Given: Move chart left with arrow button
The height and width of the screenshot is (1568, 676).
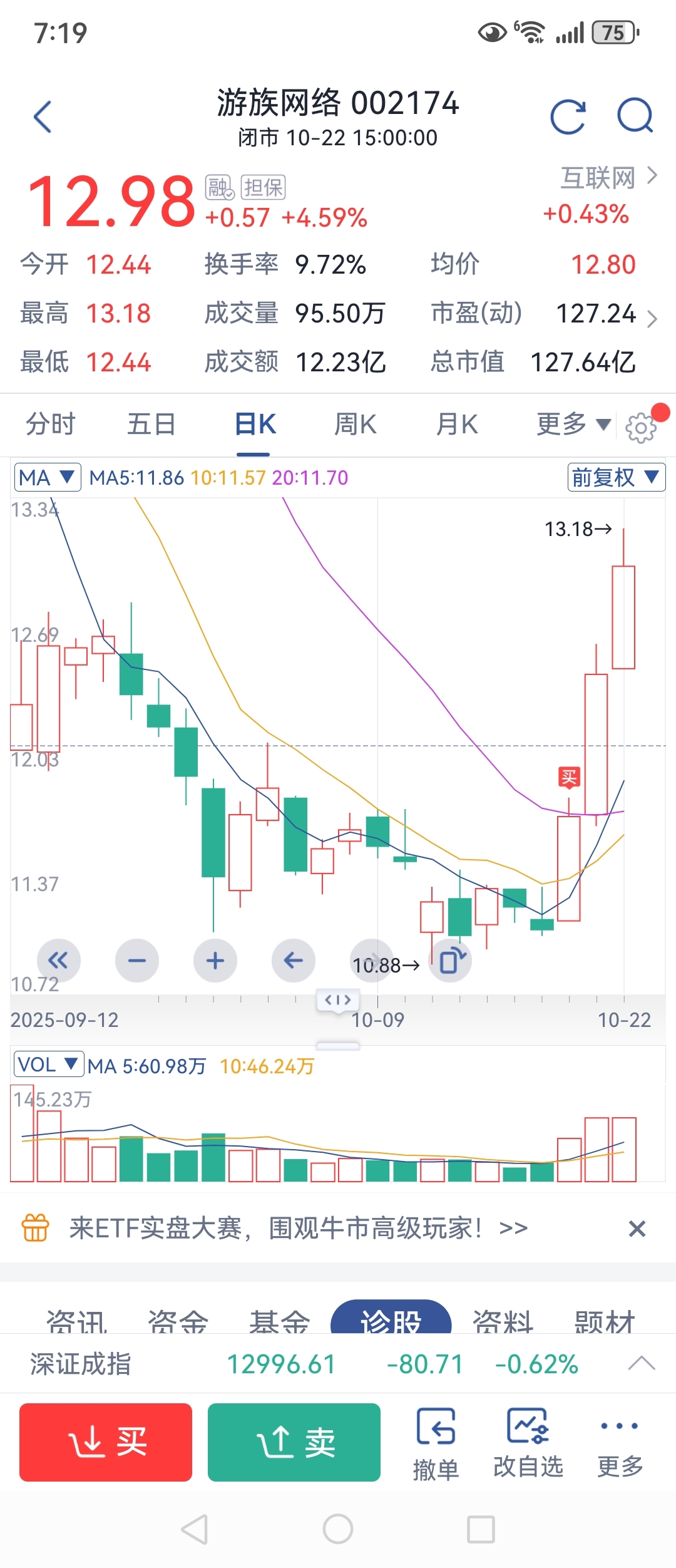Looking at the screenshot, I should click(293, 960).
